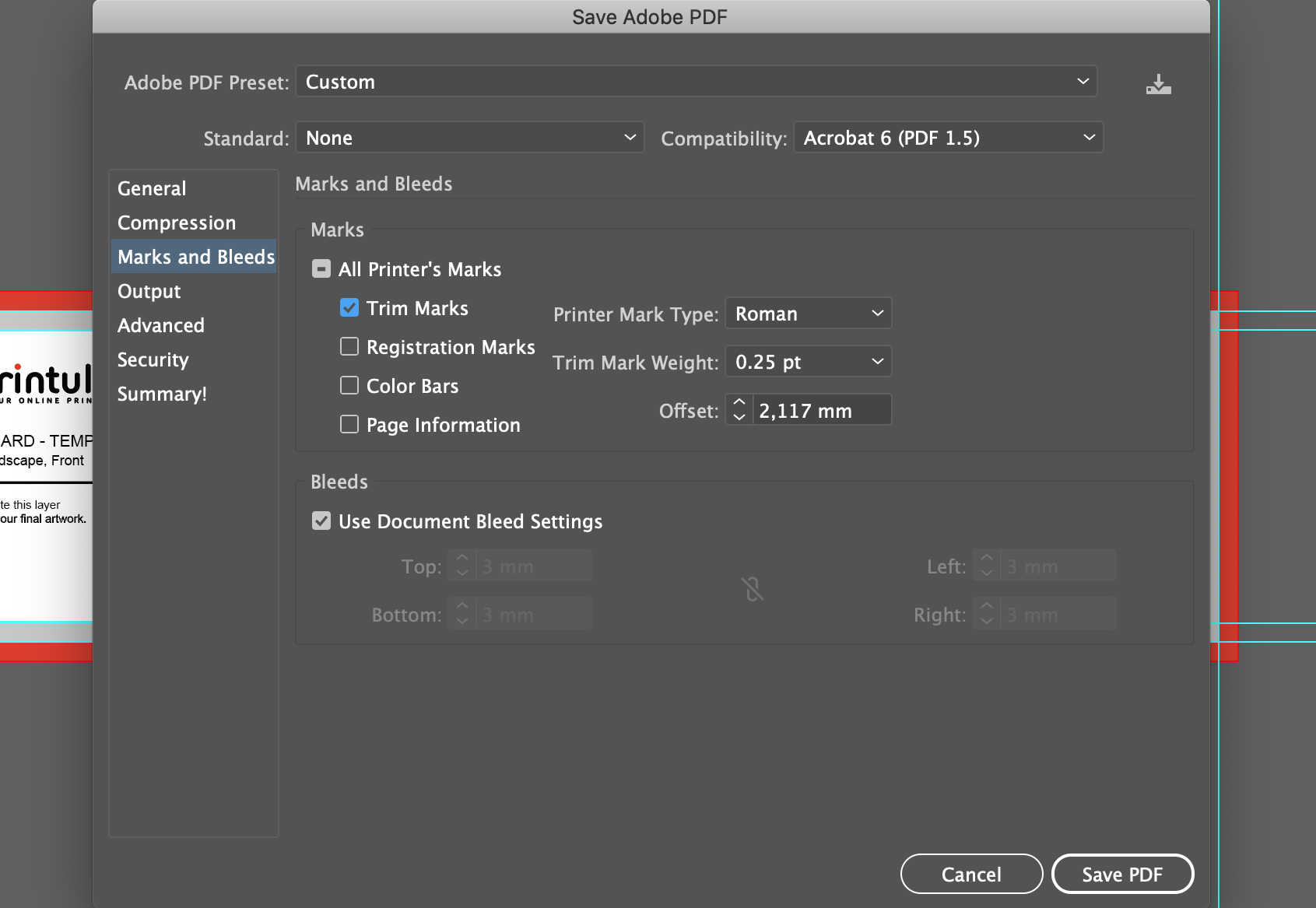Viewport: 1316px width, 908px height.
Task: Save the PDF preset using download icon
Action: (1158, 84)
